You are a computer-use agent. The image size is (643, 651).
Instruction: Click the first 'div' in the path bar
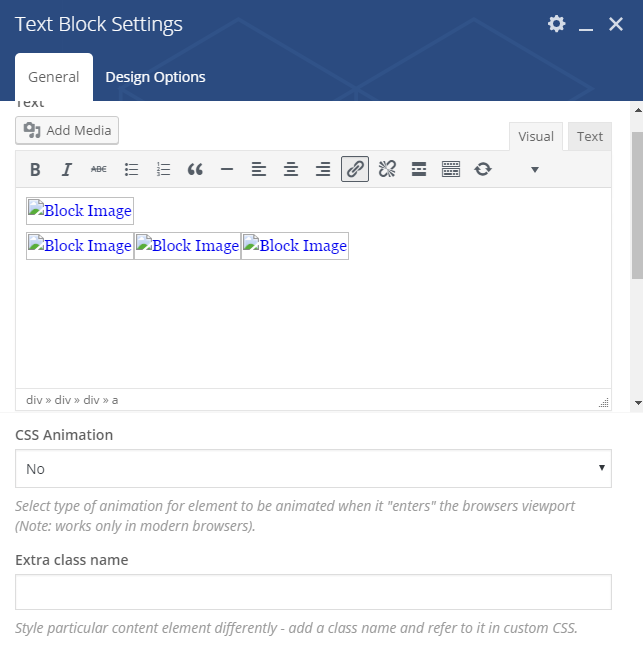tap(34, 400)
